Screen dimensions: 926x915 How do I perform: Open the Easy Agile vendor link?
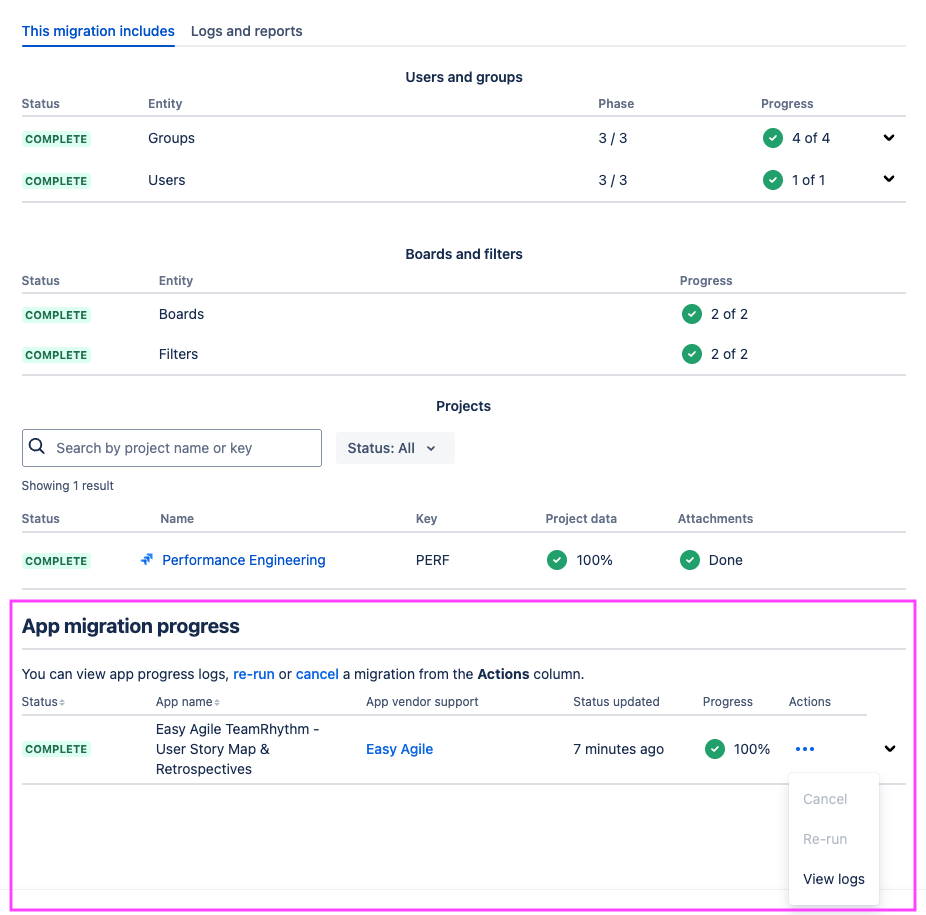tap(399, 749)
